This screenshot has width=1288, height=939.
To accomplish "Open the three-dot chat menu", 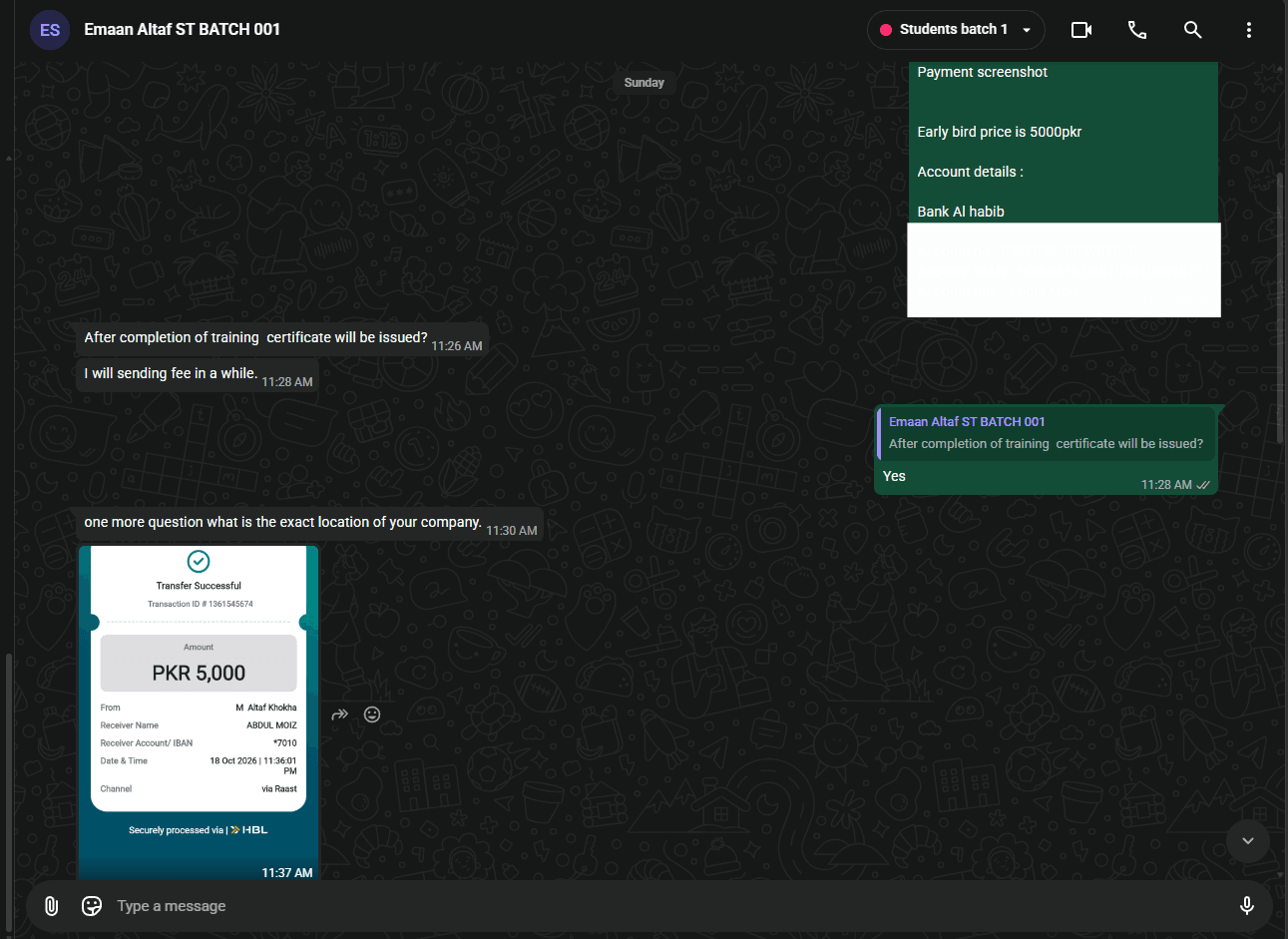I will coord(1248,30).
